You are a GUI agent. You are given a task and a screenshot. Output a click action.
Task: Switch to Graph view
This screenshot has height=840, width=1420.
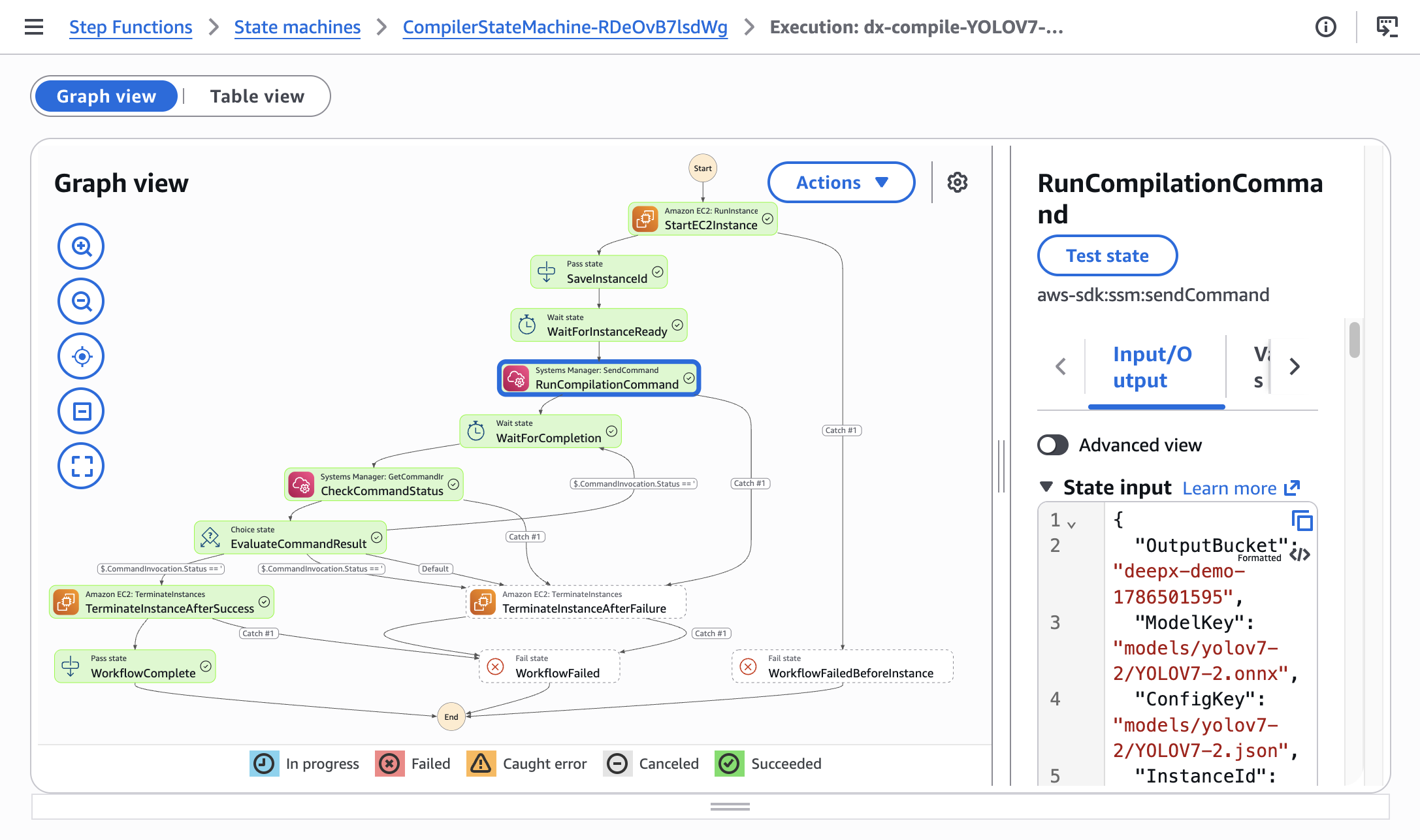pyautogui.click(x=106, y=96)
